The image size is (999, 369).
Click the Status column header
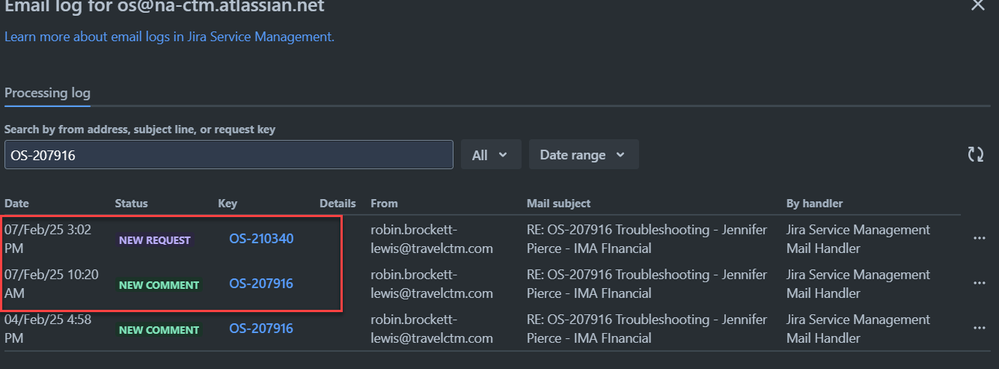point(131,203)
